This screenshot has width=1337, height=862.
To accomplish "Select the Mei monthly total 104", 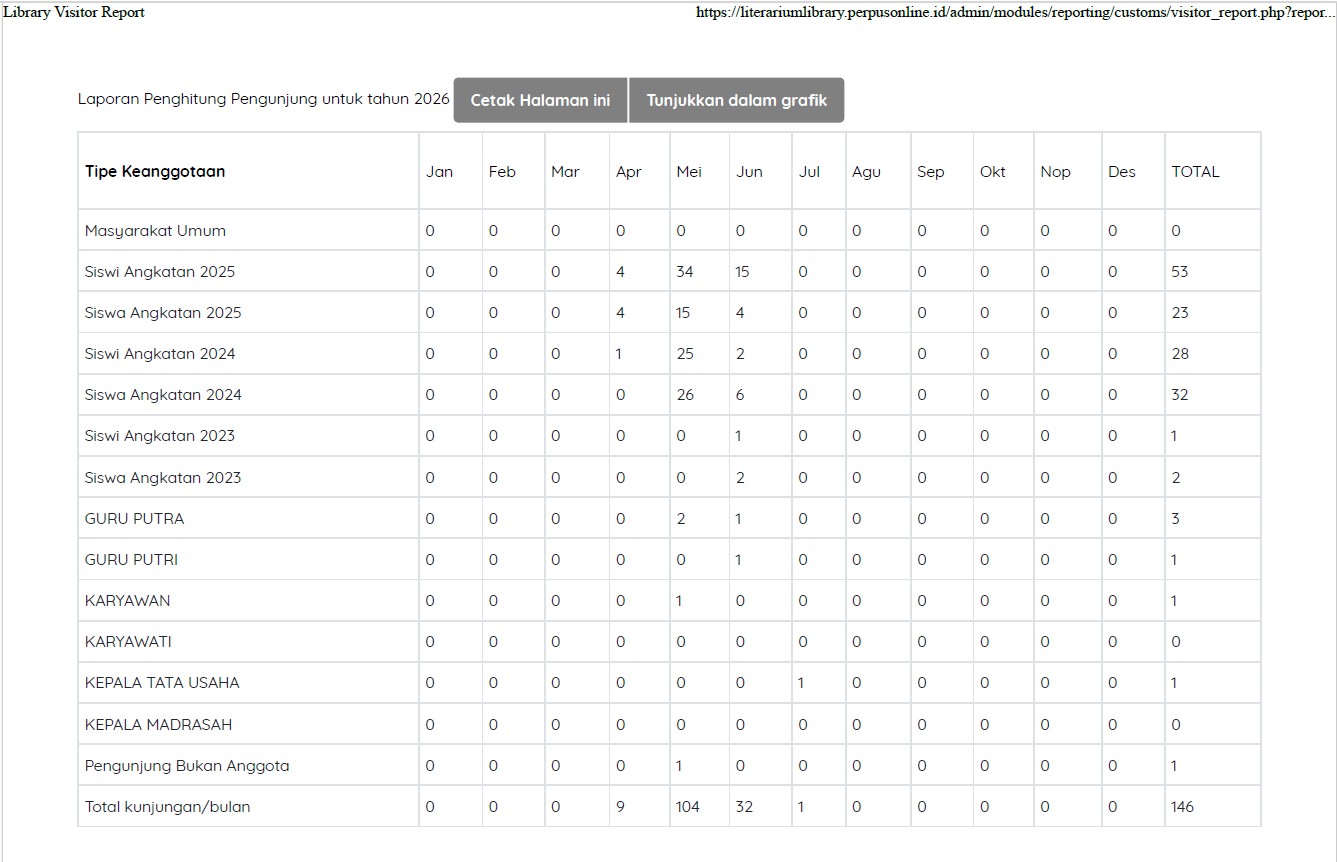I will [x=688, y=807].
